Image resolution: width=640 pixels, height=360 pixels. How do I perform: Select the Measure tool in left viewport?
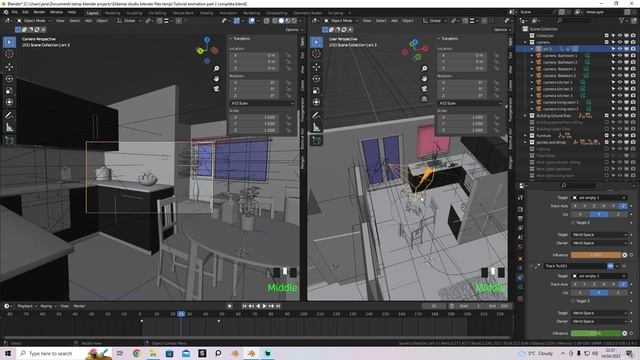[x=9, y=128]
